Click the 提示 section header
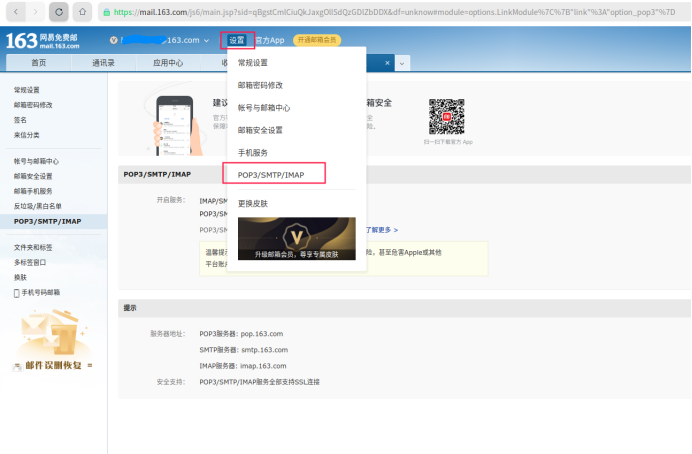 coord(130,308)
